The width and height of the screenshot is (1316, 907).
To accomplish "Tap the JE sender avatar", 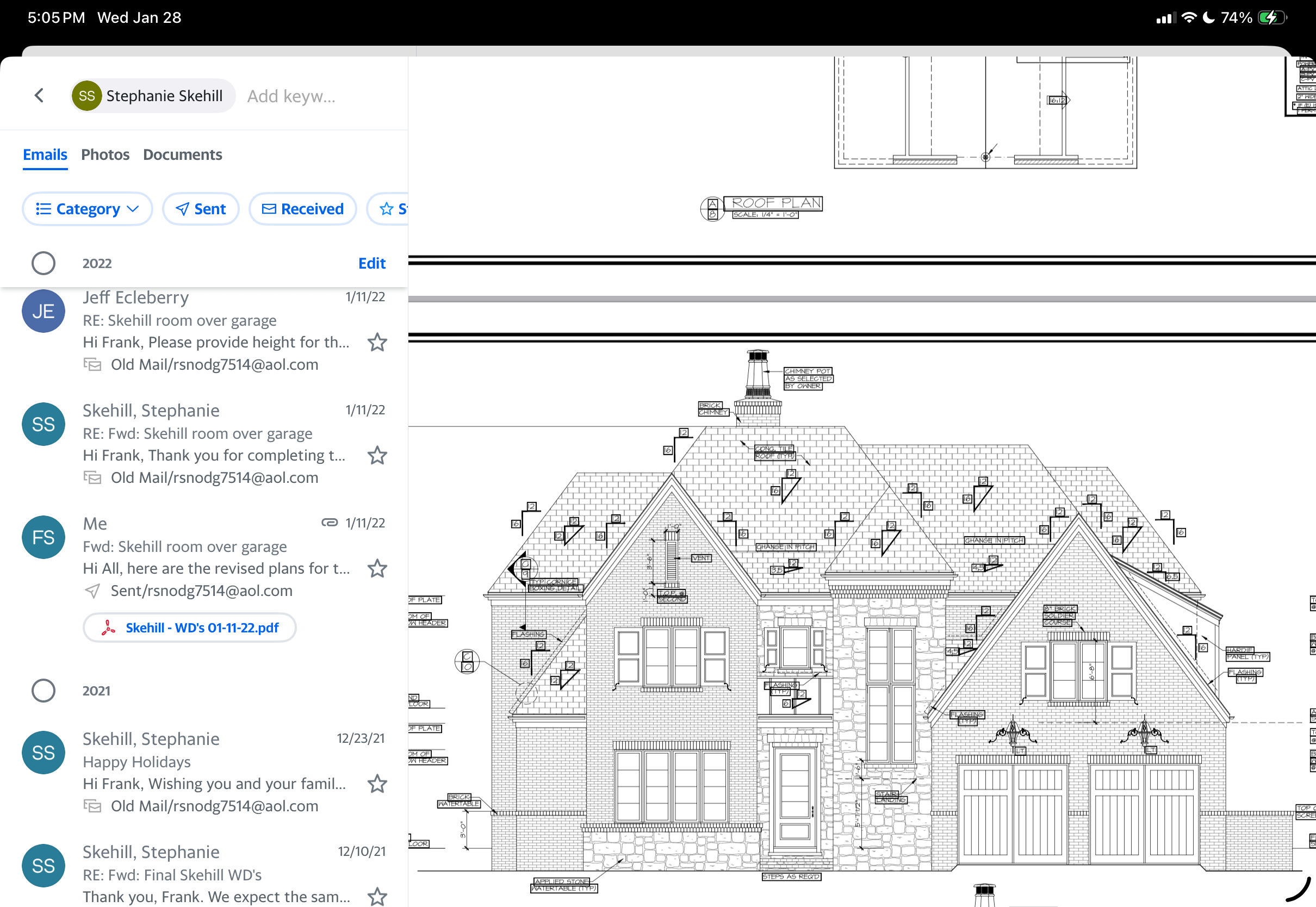I will [43, 311].
